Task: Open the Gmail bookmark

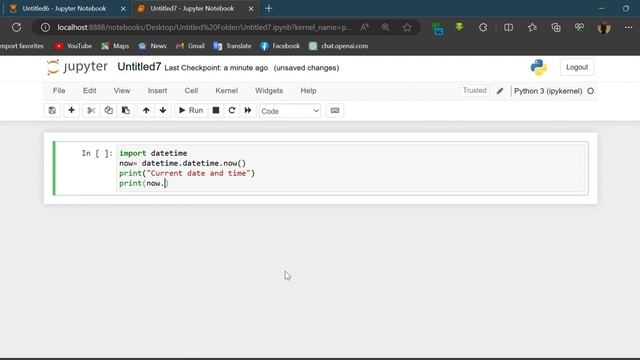Action: [x=190, y=46]
